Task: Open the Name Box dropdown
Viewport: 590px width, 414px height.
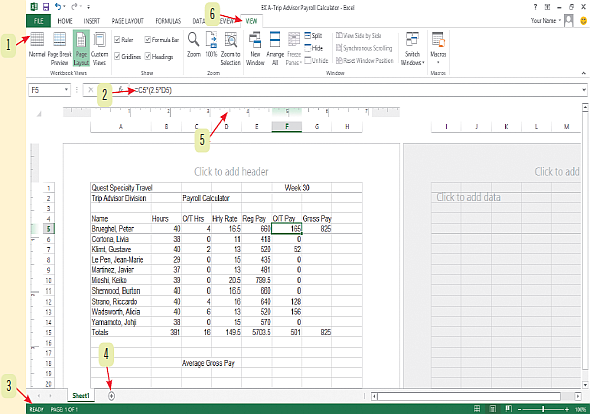Action: click(66, 90)
